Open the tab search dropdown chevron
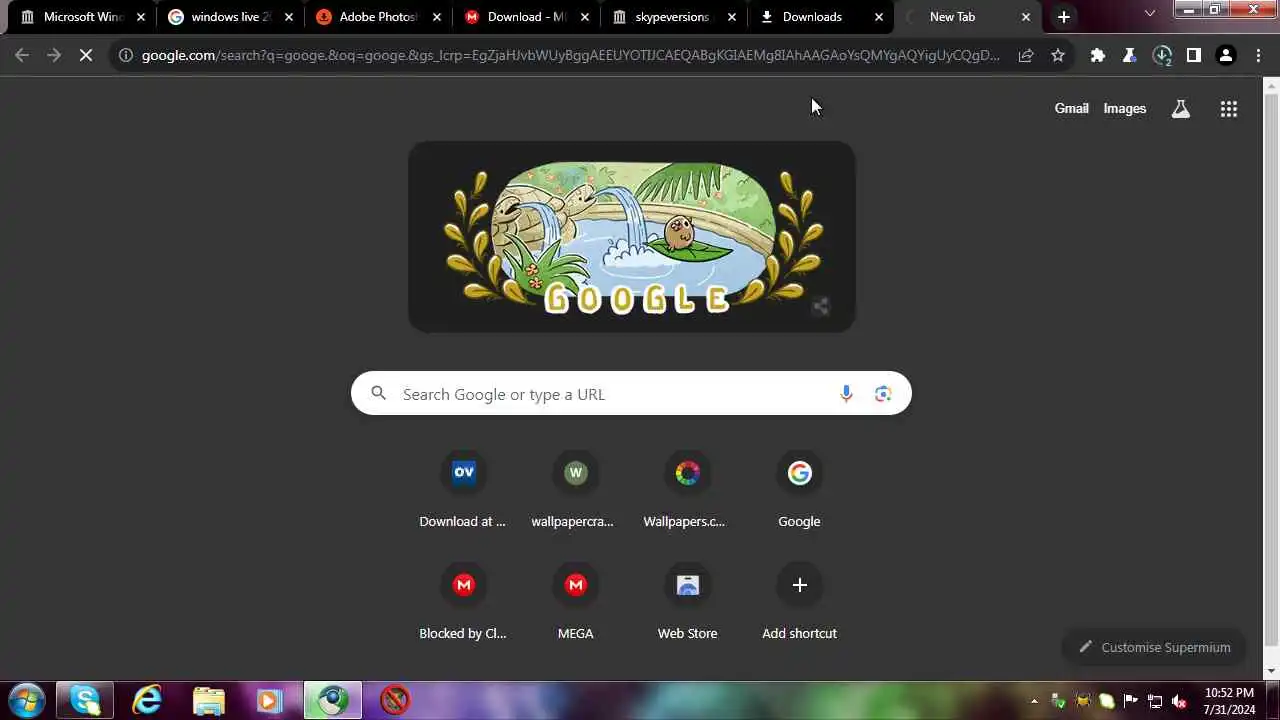The image size is (1280, 720). [x=1150, y=13]
